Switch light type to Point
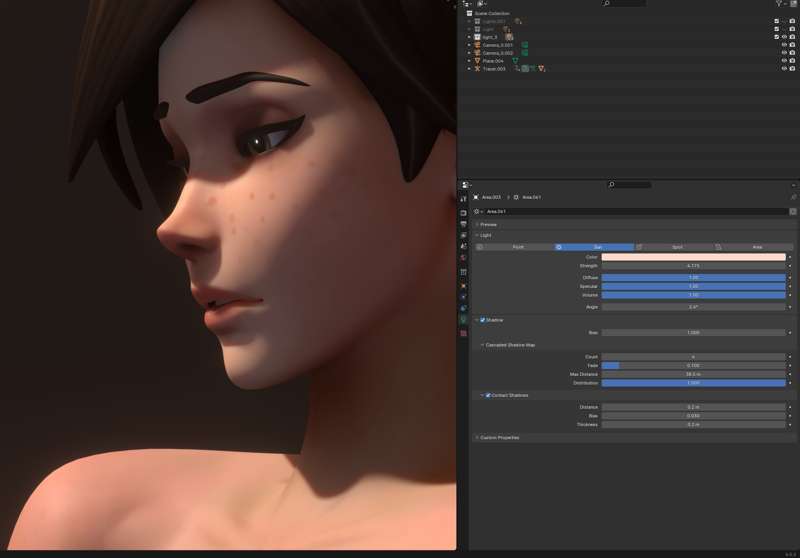Screen dimensions: 800x558 [514, 247]
